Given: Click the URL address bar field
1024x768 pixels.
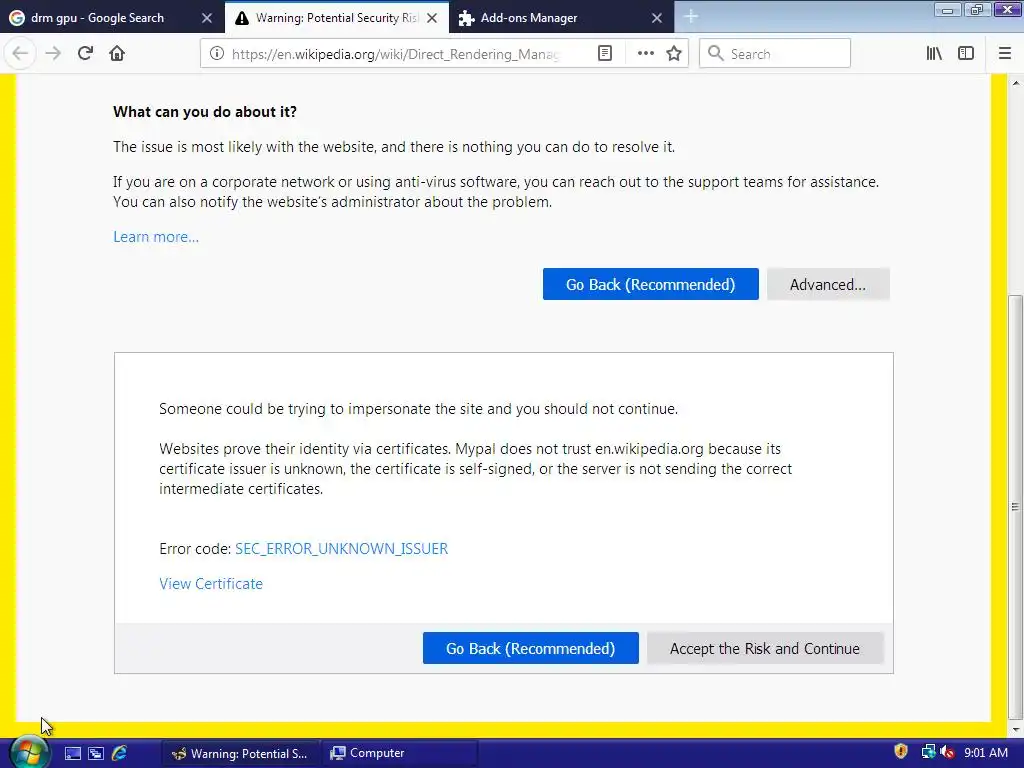Looking at the screenshot, I should click(x=395, y=54).
